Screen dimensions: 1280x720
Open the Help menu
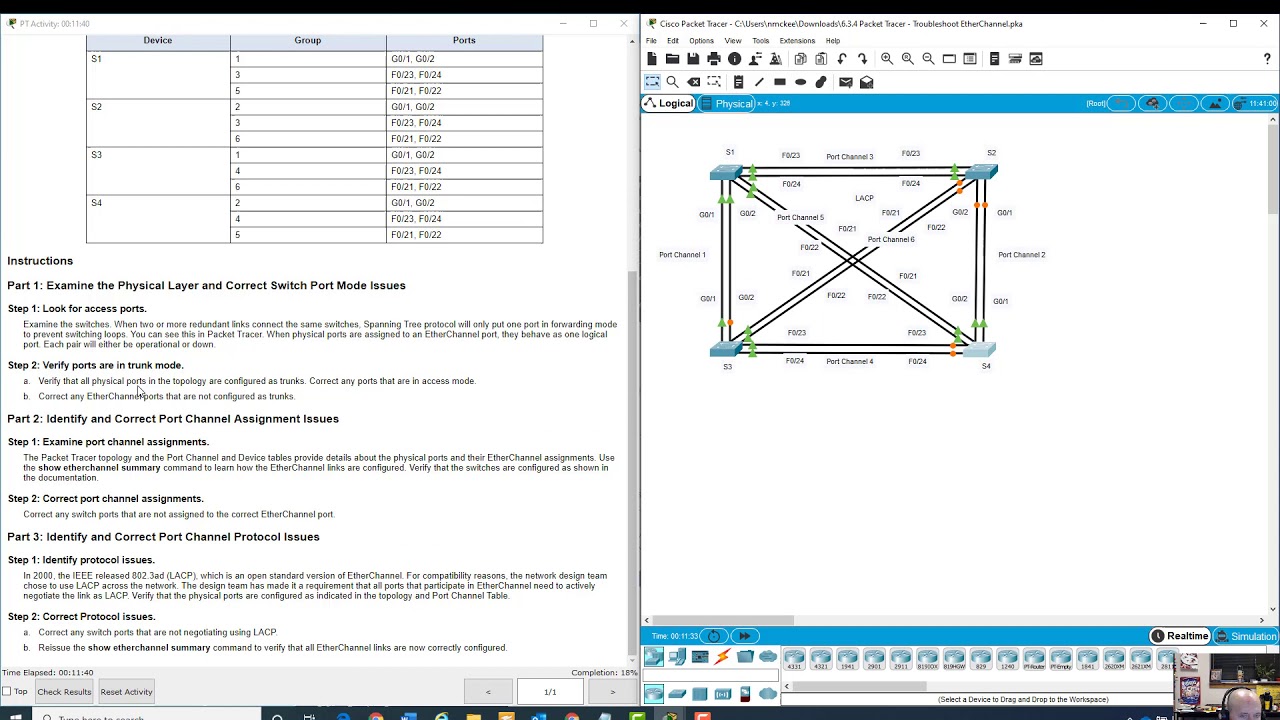click(833, 41)
